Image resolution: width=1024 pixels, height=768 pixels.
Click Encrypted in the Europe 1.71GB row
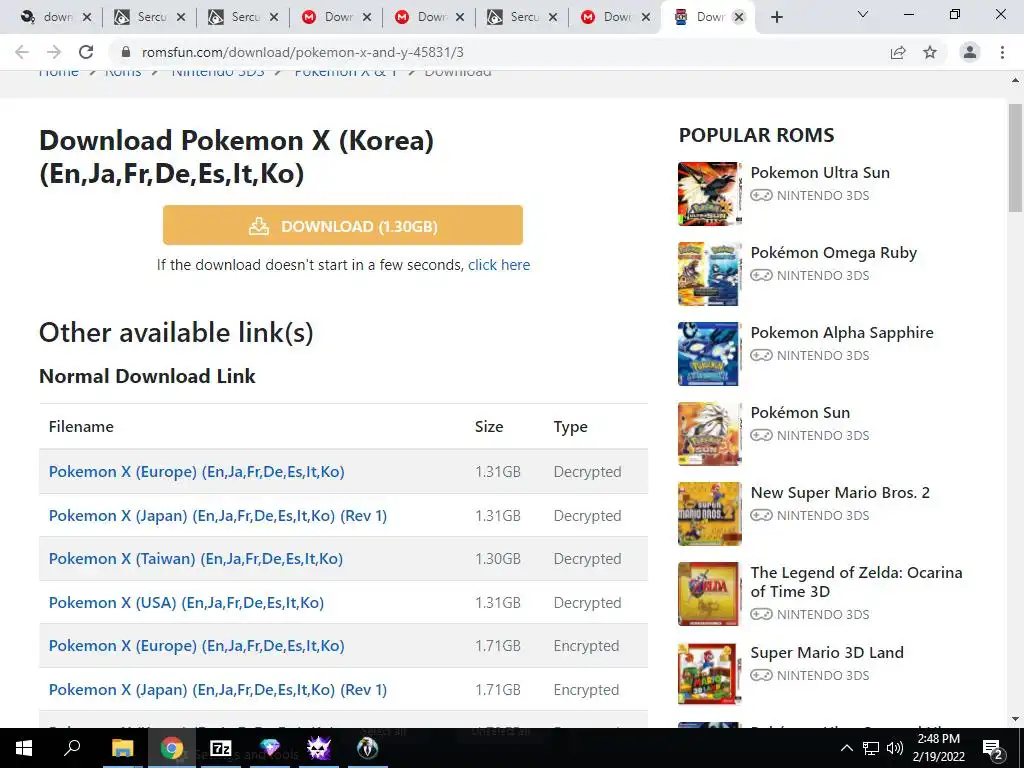(x=586, y=646)
